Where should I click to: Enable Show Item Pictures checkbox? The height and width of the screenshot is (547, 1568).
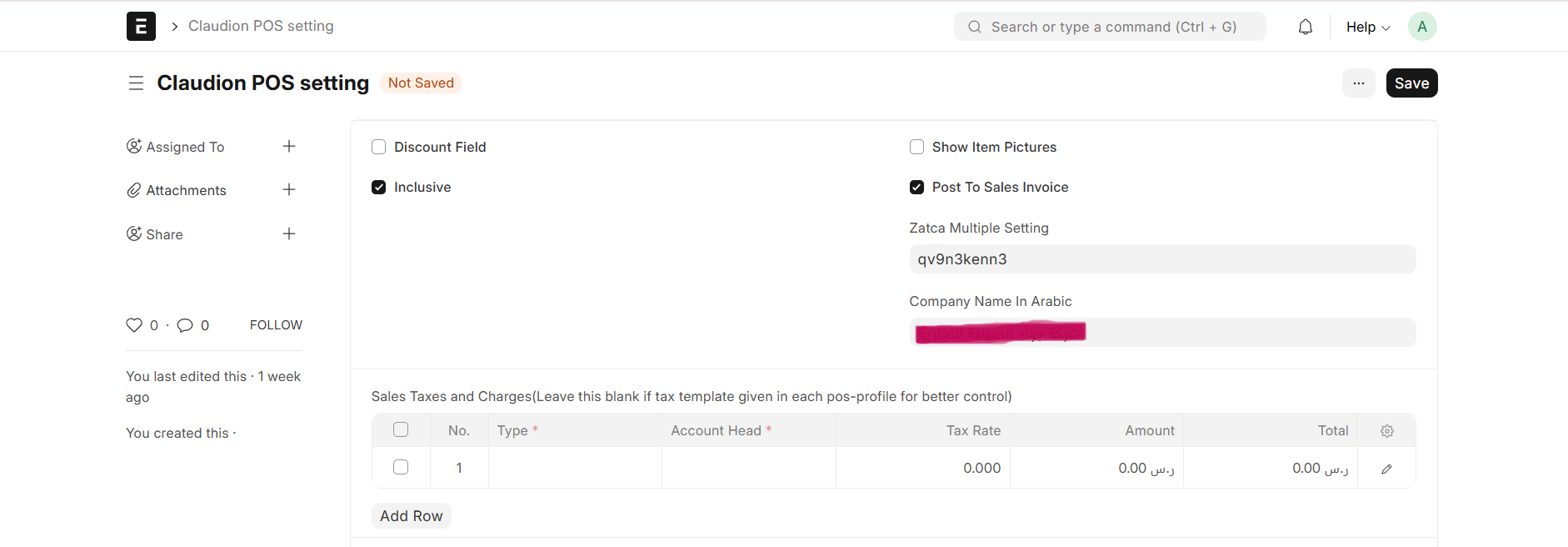(917, 148)
